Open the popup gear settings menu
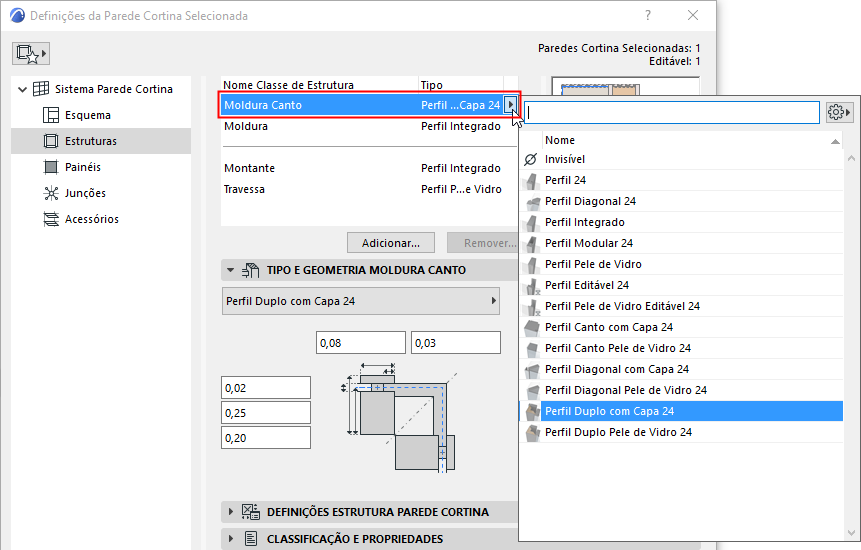 point(839,112)
